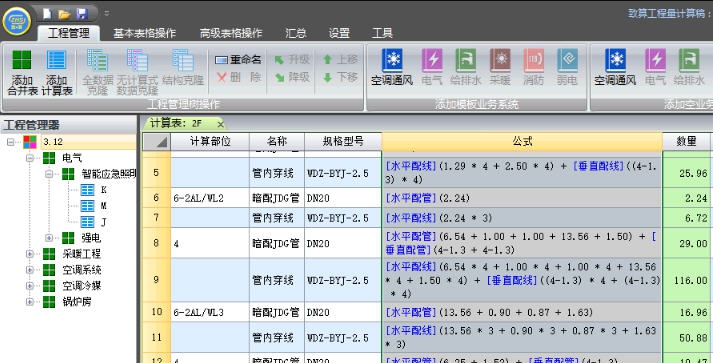Viewport: 713px width, 363px height.
Task: Open calculation sheet M in tree
Action: pos(103,206)
